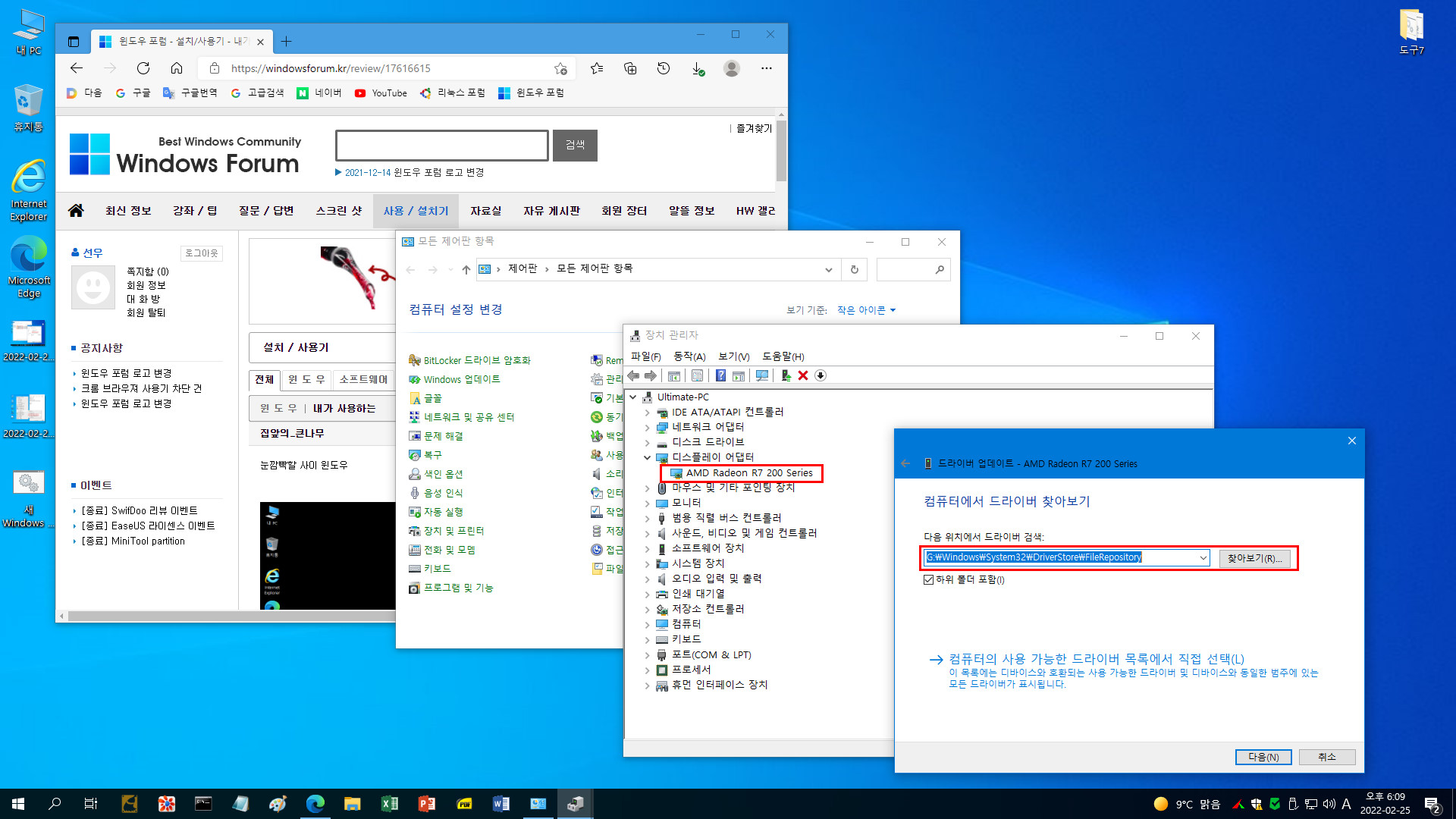The width and height of the screenshot is (1456, 819).
Task: Click the 로그아웃 button on the forum
Action: tap(202, 253)
